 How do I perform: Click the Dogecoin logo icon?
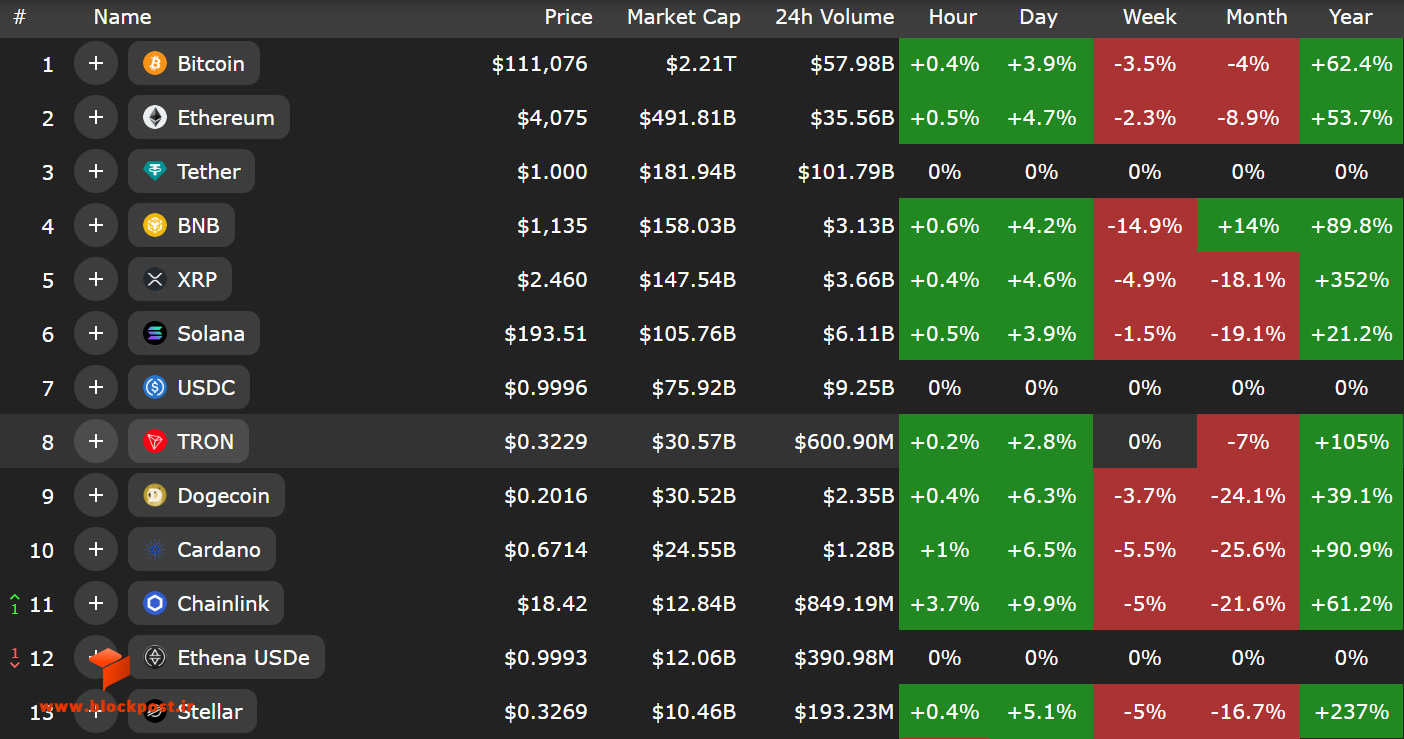coord(154,496)
